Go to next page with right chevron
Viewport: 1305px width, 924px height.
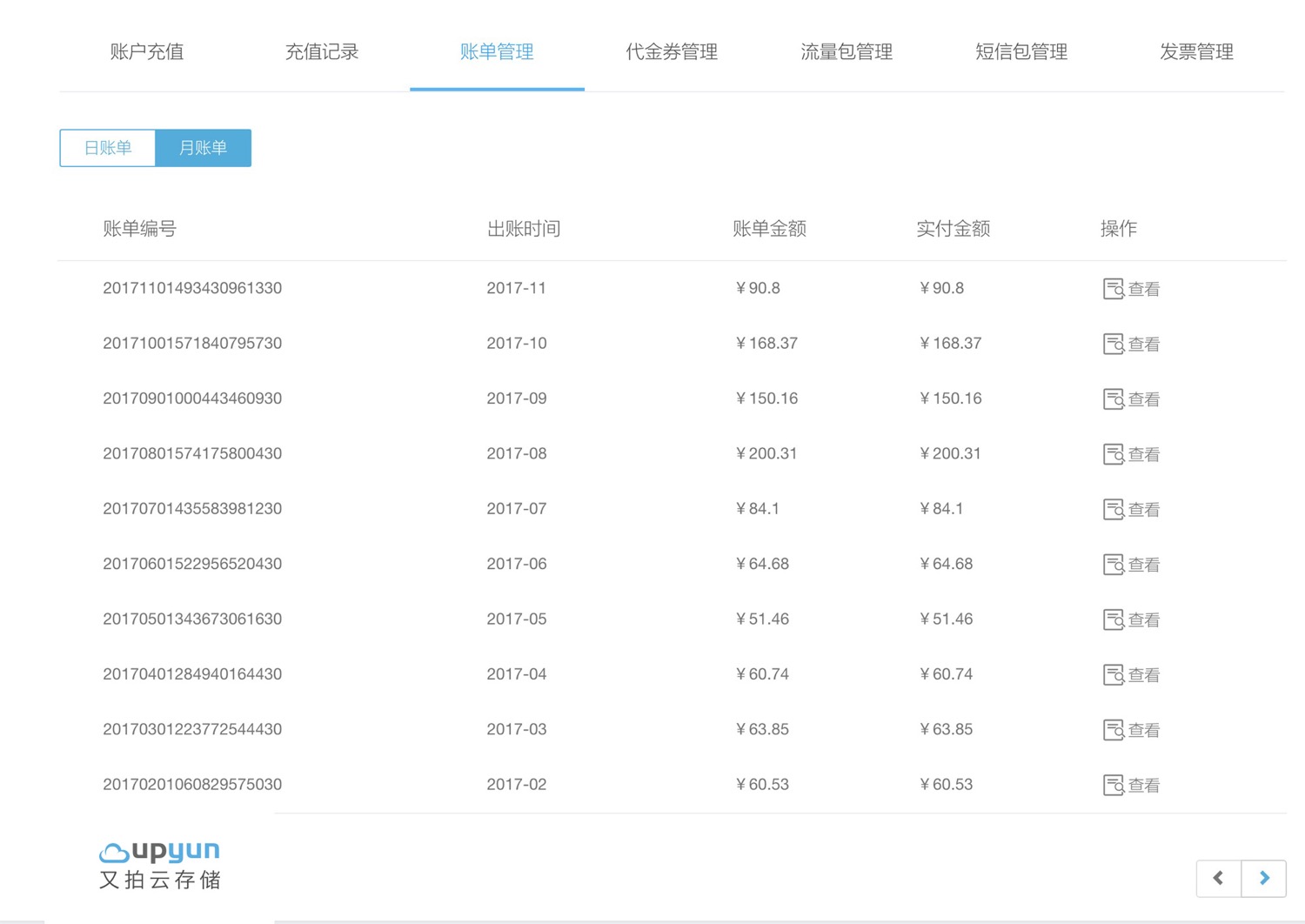click(1264, 878)
